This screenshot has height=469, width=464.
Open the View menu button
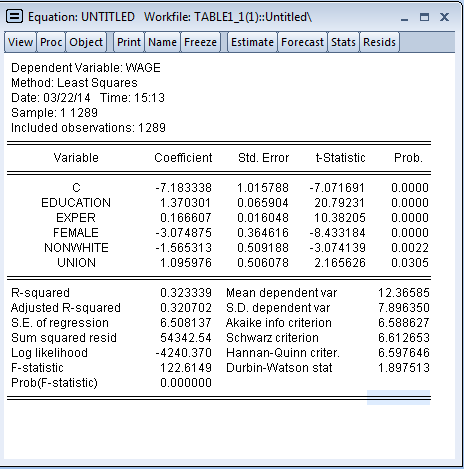tap(20, 42)
